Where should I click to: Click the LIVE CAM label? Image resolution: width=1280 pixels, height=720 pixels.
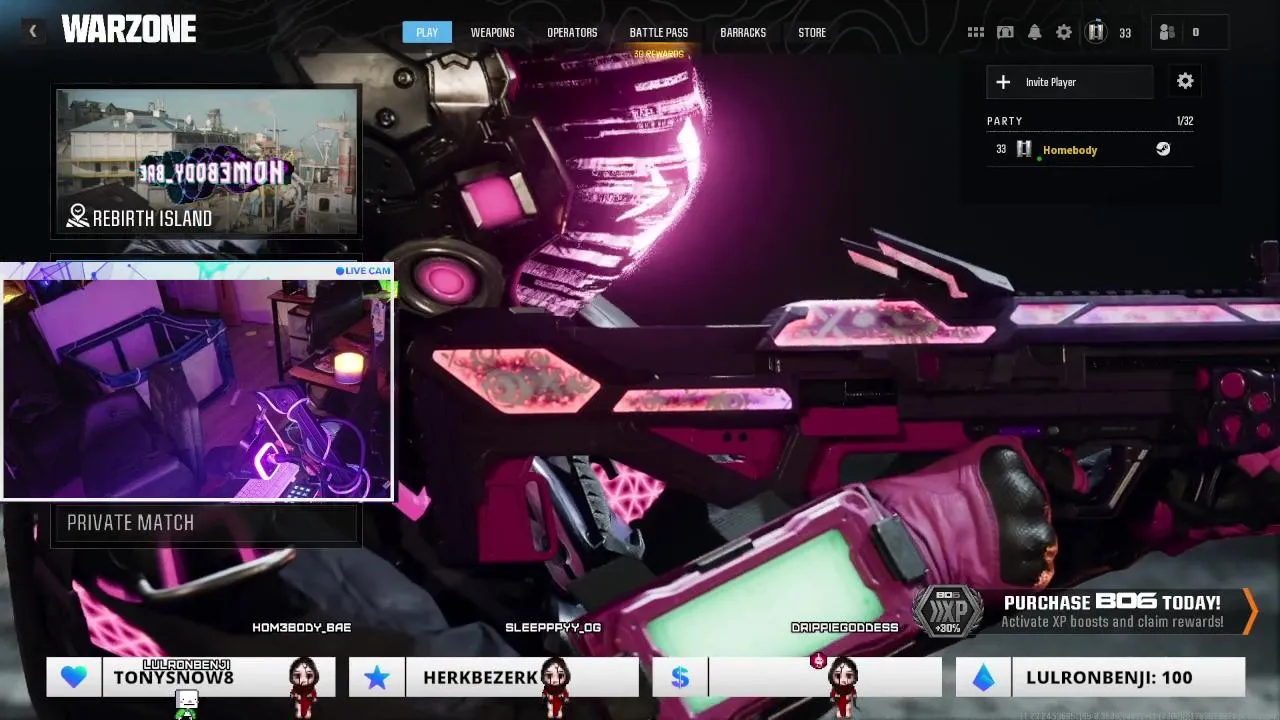(x=363, y=270)
